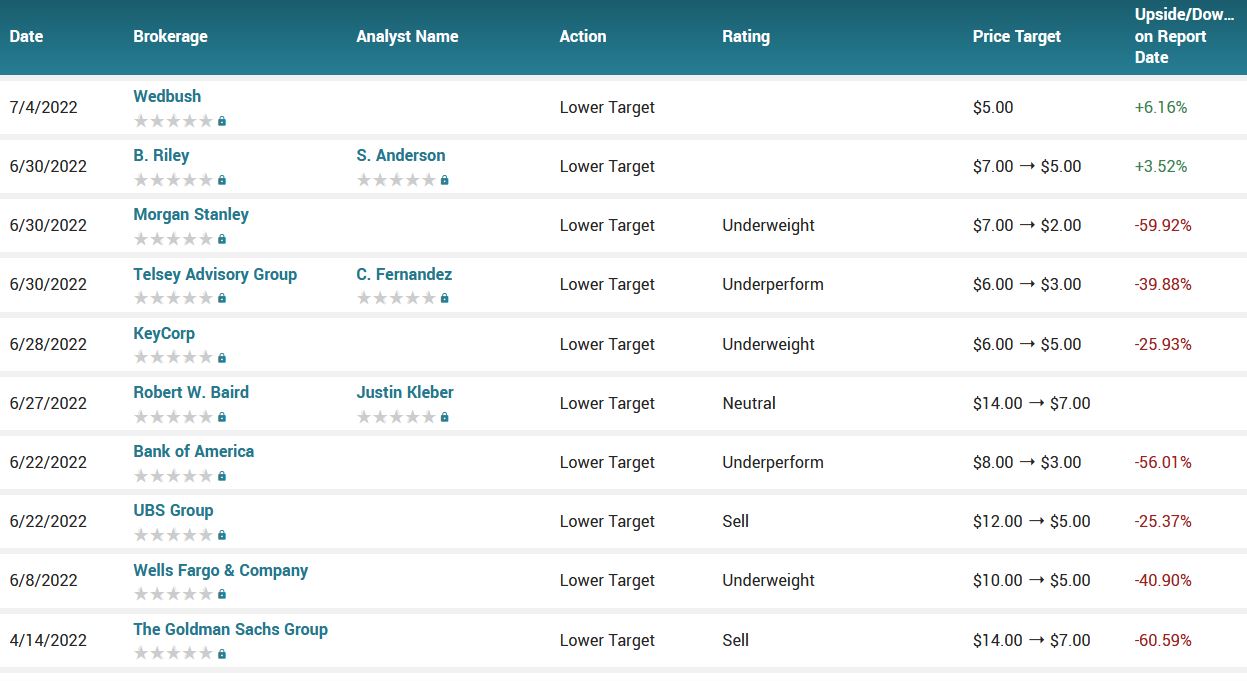Select the 6/8/2022 date cell

(43, 580)
